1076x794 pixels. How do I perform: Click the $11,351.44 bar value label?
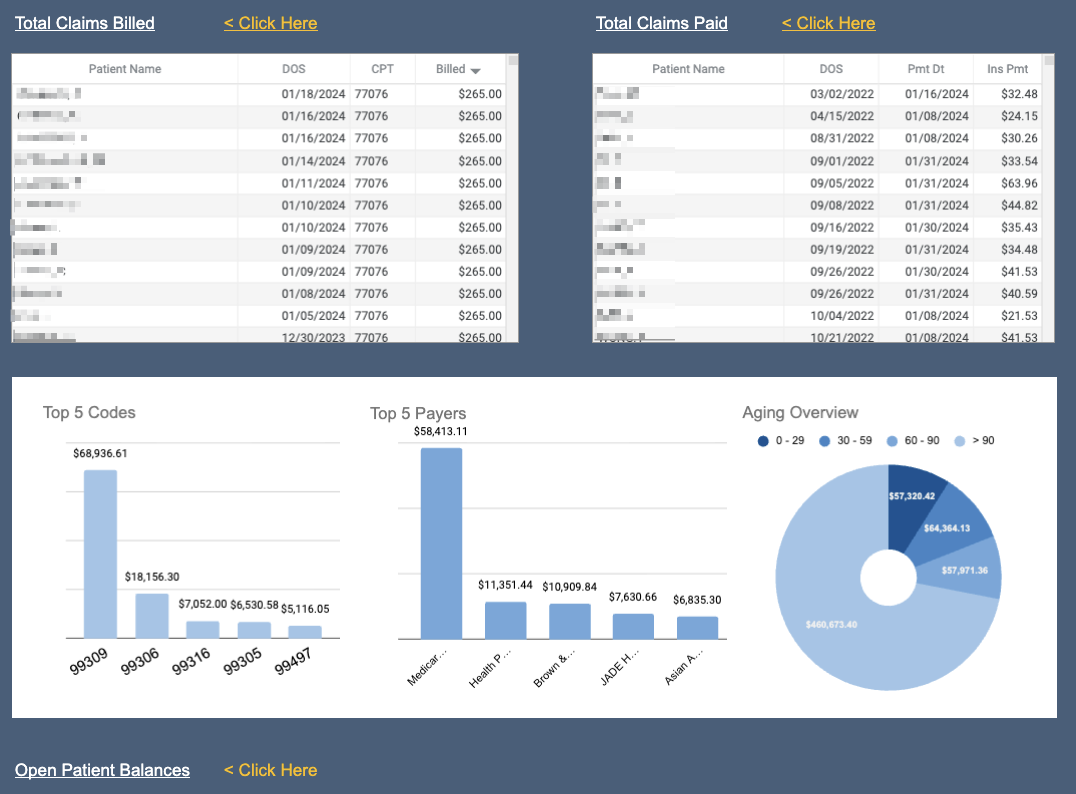point(505,585)
